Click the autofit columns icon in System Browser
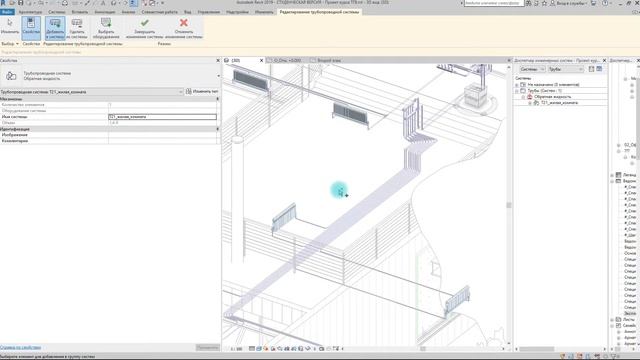This screenshot has width=640, height=360. click(x=591, y=69)
